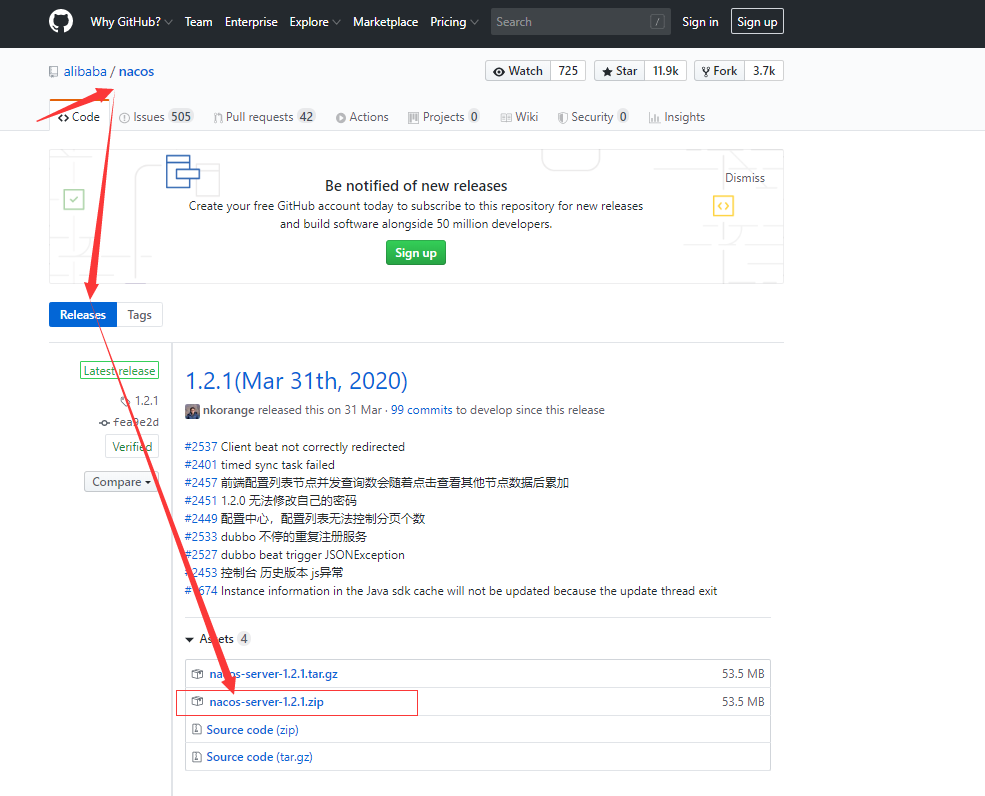Screen dimensions: 985x796
Task: Collapse the Assets section triangle
Action: pyautogui.click(x=190, y=640)
